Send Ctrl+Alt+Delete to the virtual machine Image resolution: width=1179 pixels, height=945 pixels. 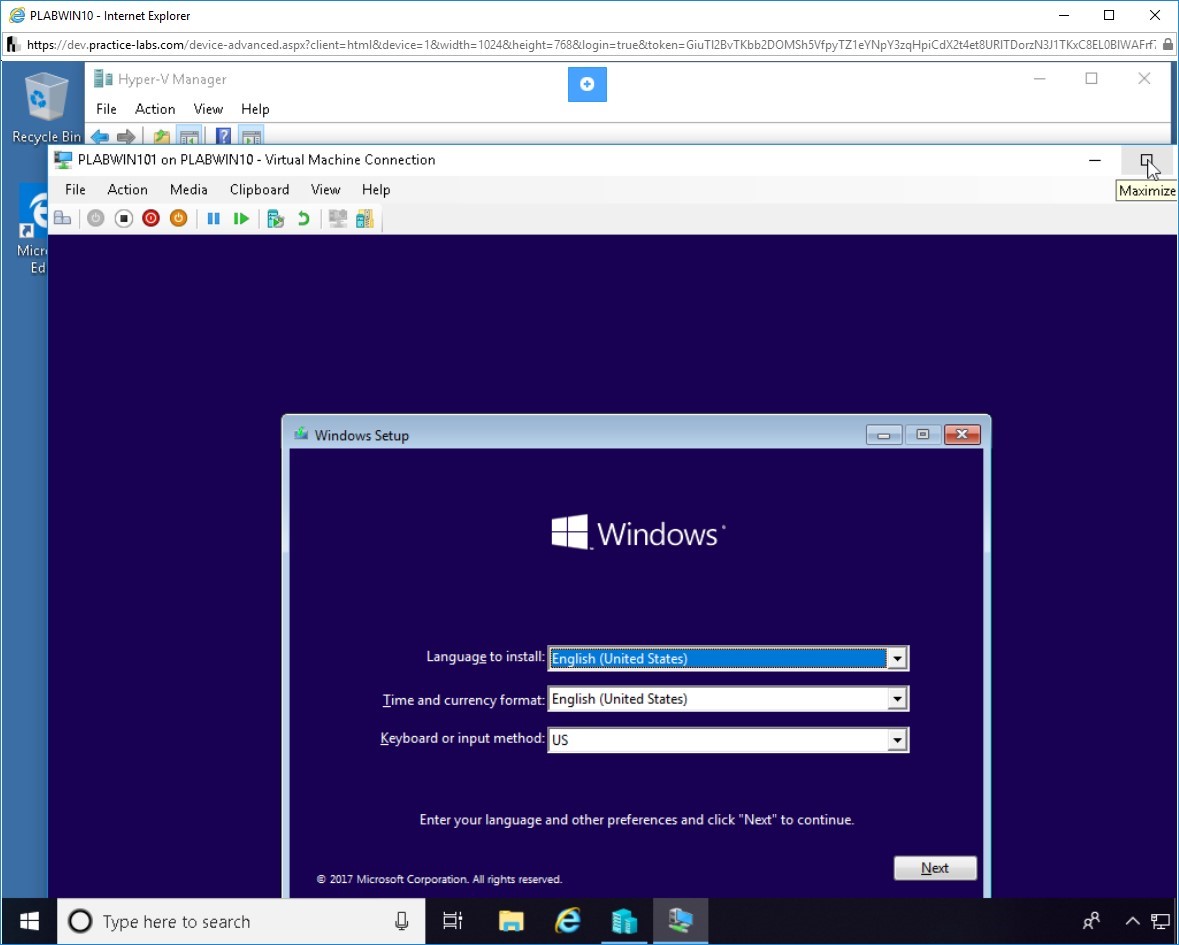pos(62,219)
